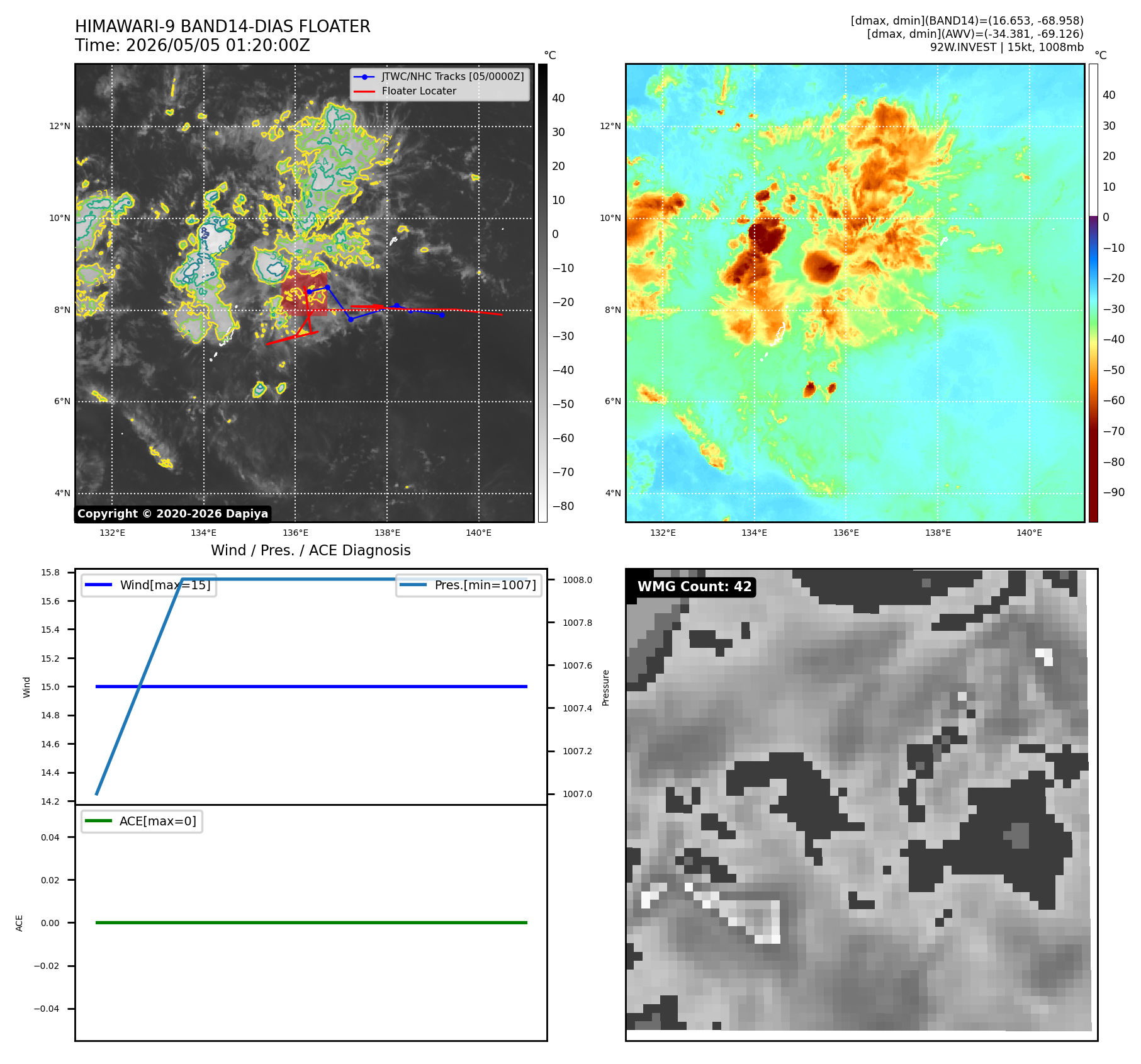Click the Floater Locater legend entry
1141x1064 pixels.
click(x=405, y=91)
